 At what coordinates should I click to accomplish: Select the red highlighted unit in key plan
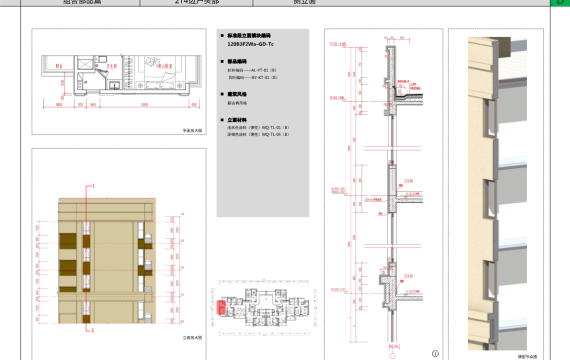coord(221,308)
